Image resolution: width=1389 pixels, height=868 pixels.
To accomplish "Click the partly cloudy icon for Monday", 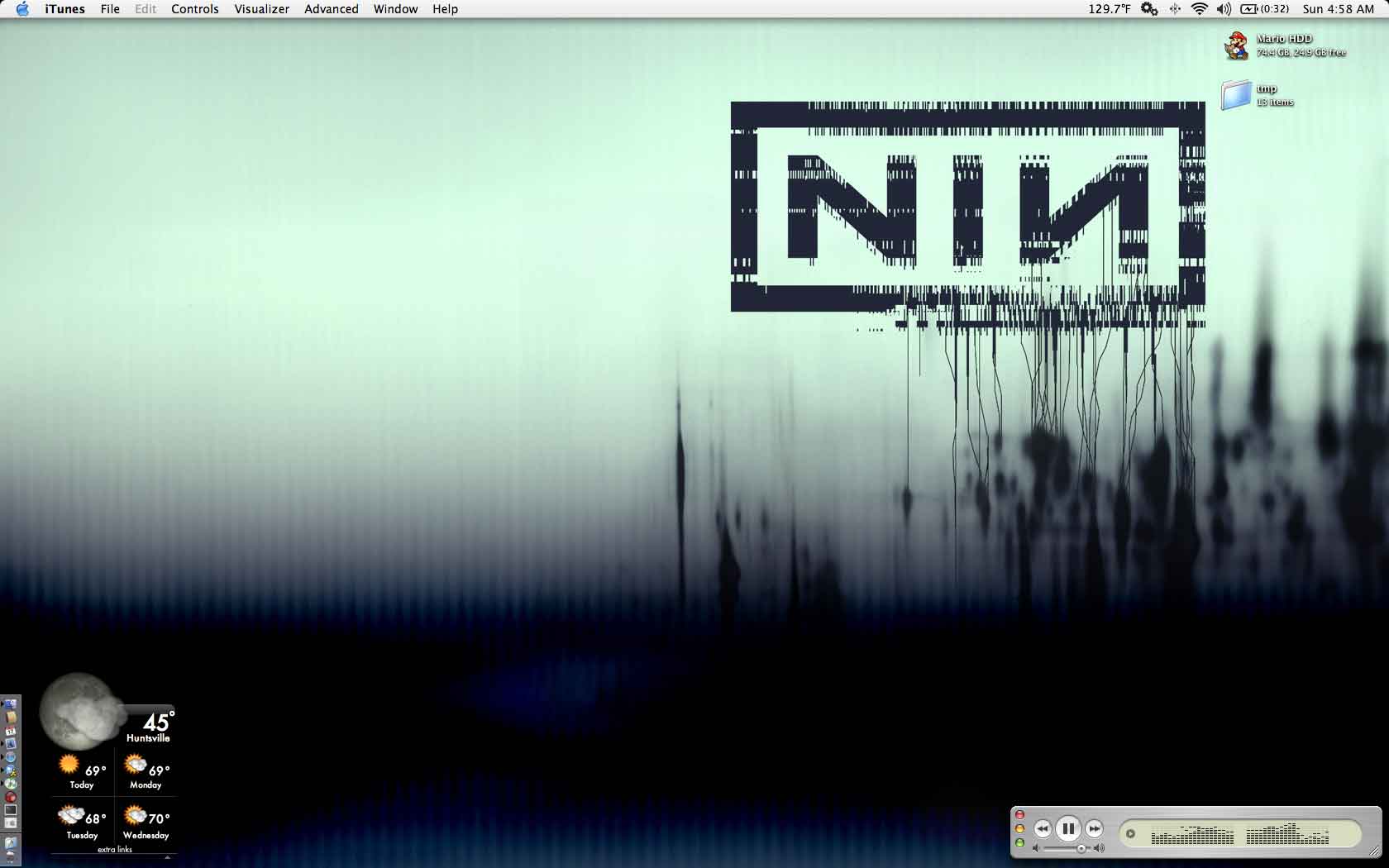I will point(135,764).
